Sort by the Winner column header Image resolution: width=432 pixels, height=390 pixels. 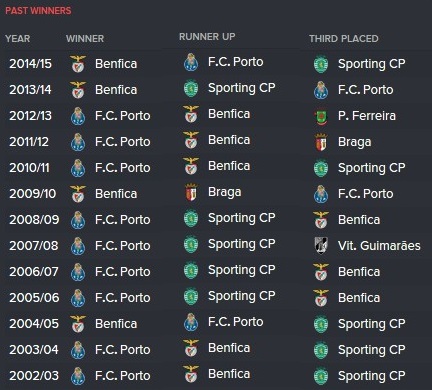85,38
